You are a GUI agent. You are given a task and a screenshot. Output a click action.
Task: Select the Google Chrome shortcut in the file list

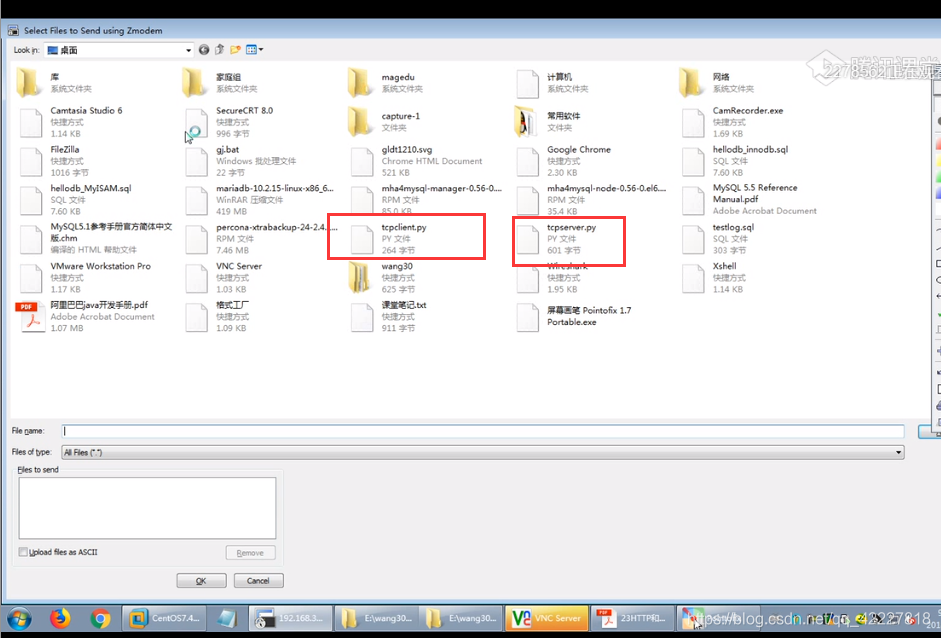point(564,161)
